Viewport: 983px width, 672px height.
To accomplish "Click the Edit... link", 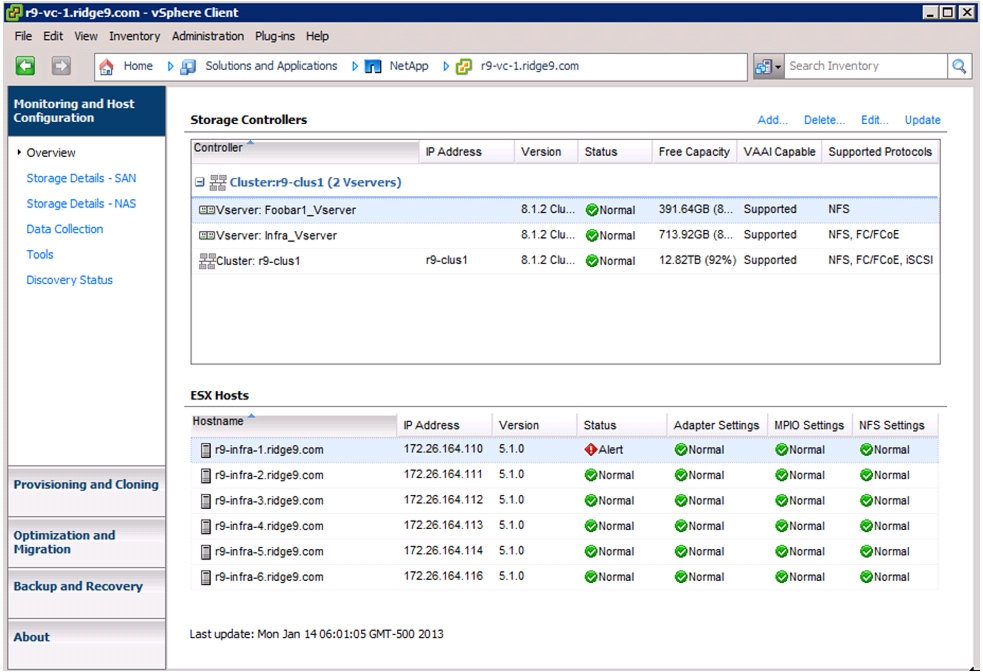I will coord(875,120).
